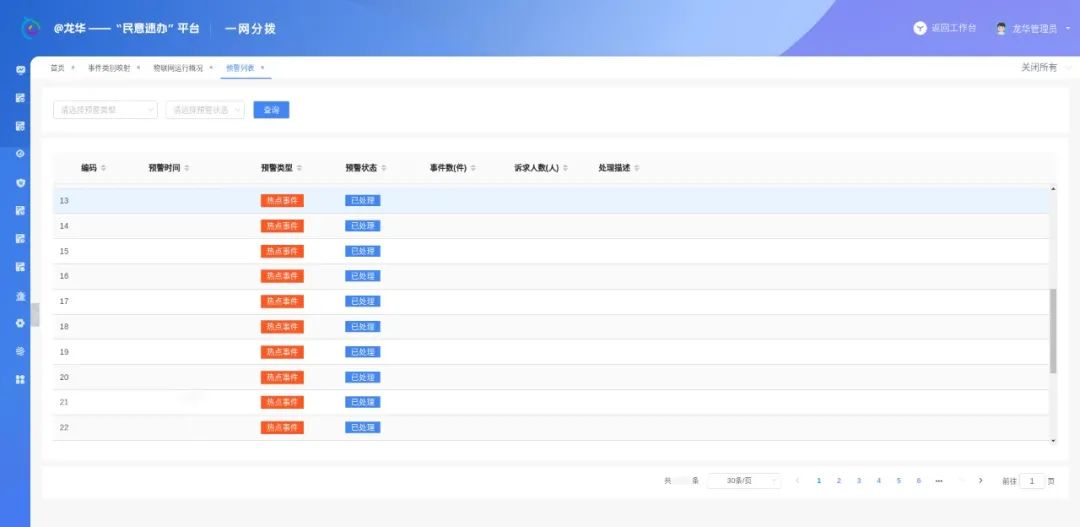The height and width of the screenshot is (527, 1080).
Task: Open the shield icon in the sidebar
Action: point(20,183)
